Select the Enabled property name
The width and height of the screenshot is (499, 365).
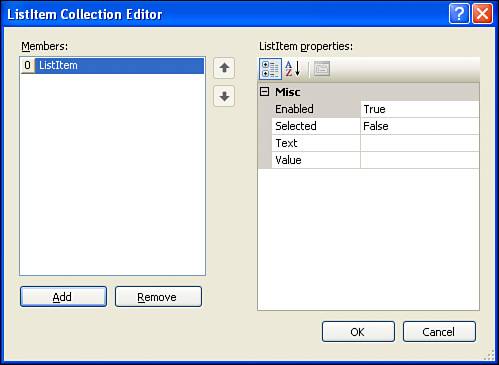(316, 109)
